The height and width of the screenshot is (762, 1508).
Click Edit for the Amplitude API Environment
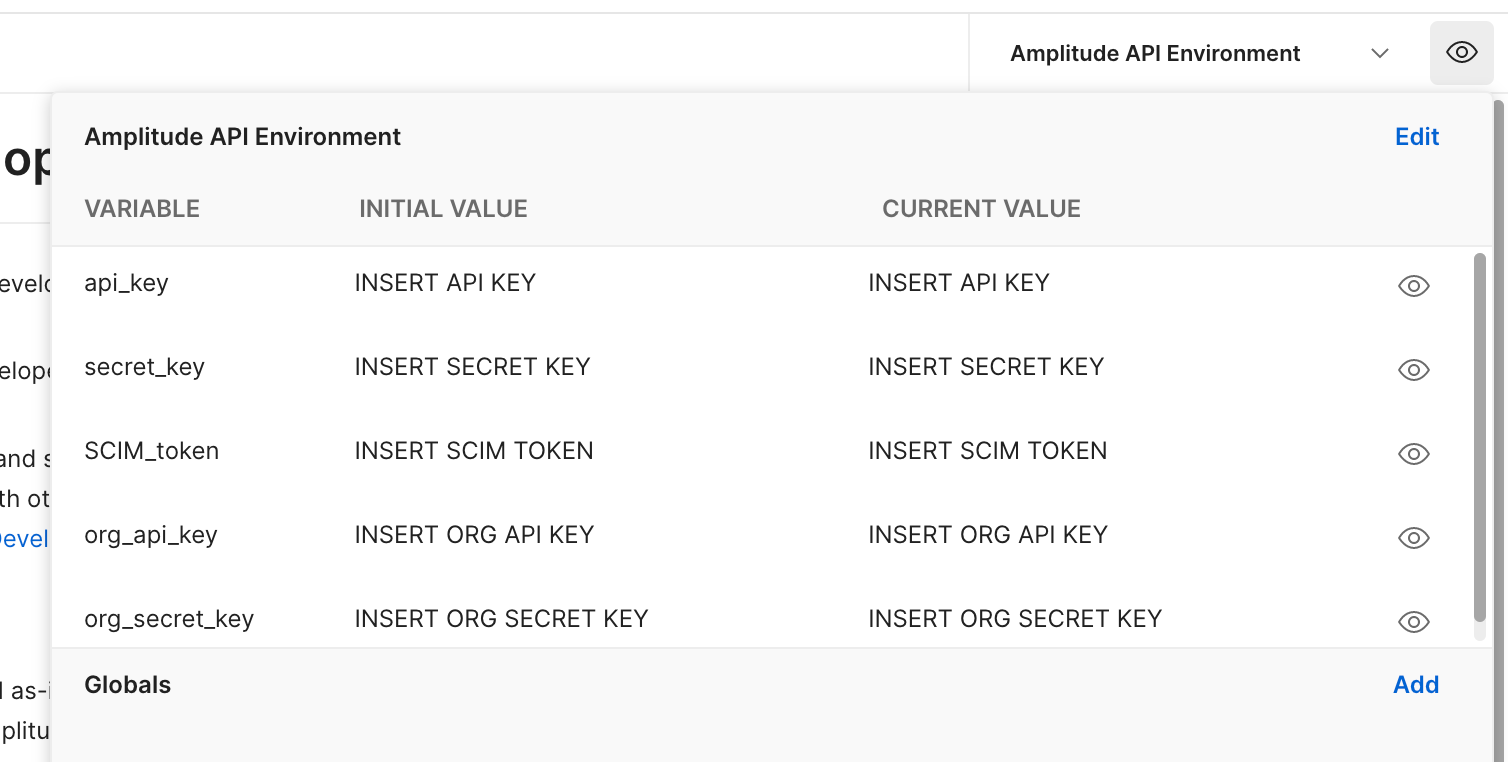point(1417,137)
